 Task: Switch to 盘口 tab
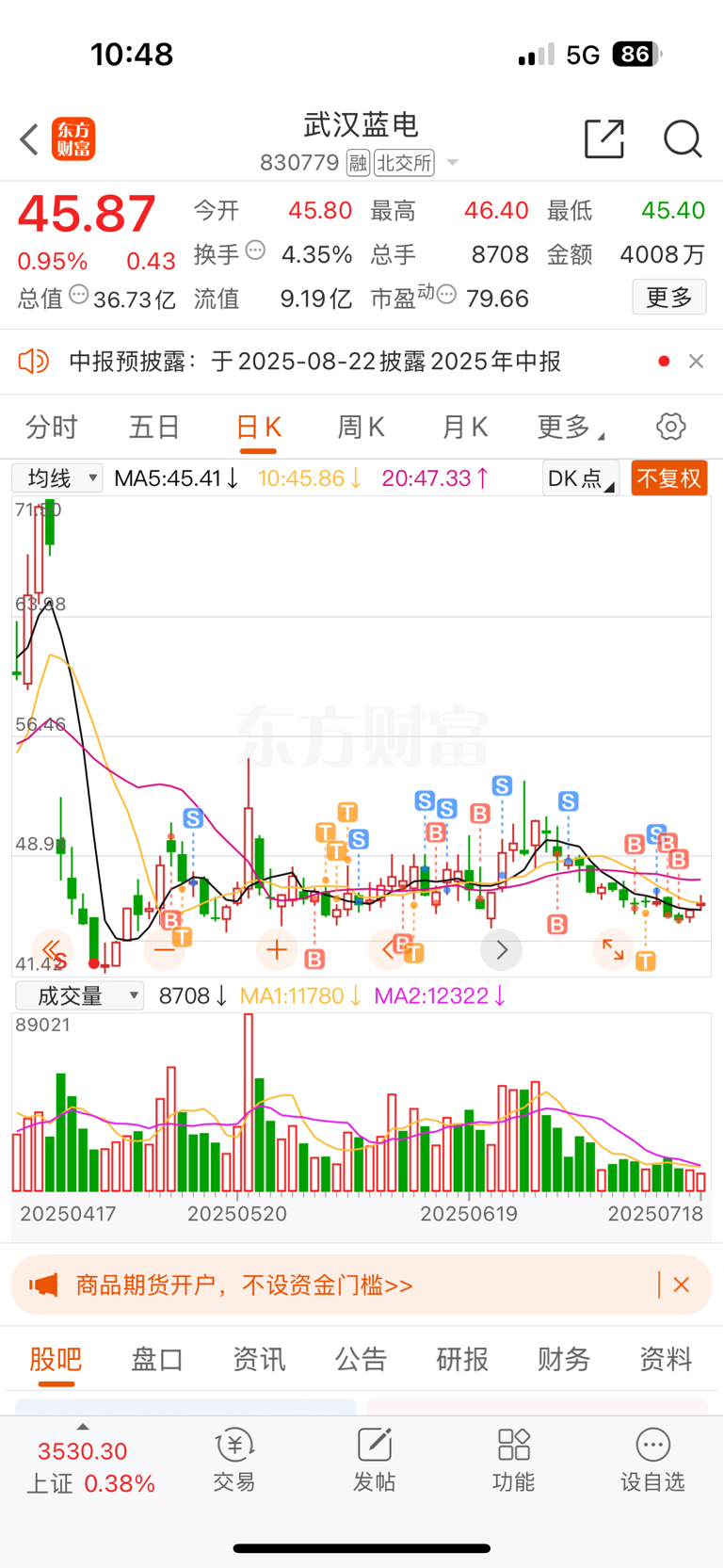(157, 1359)
